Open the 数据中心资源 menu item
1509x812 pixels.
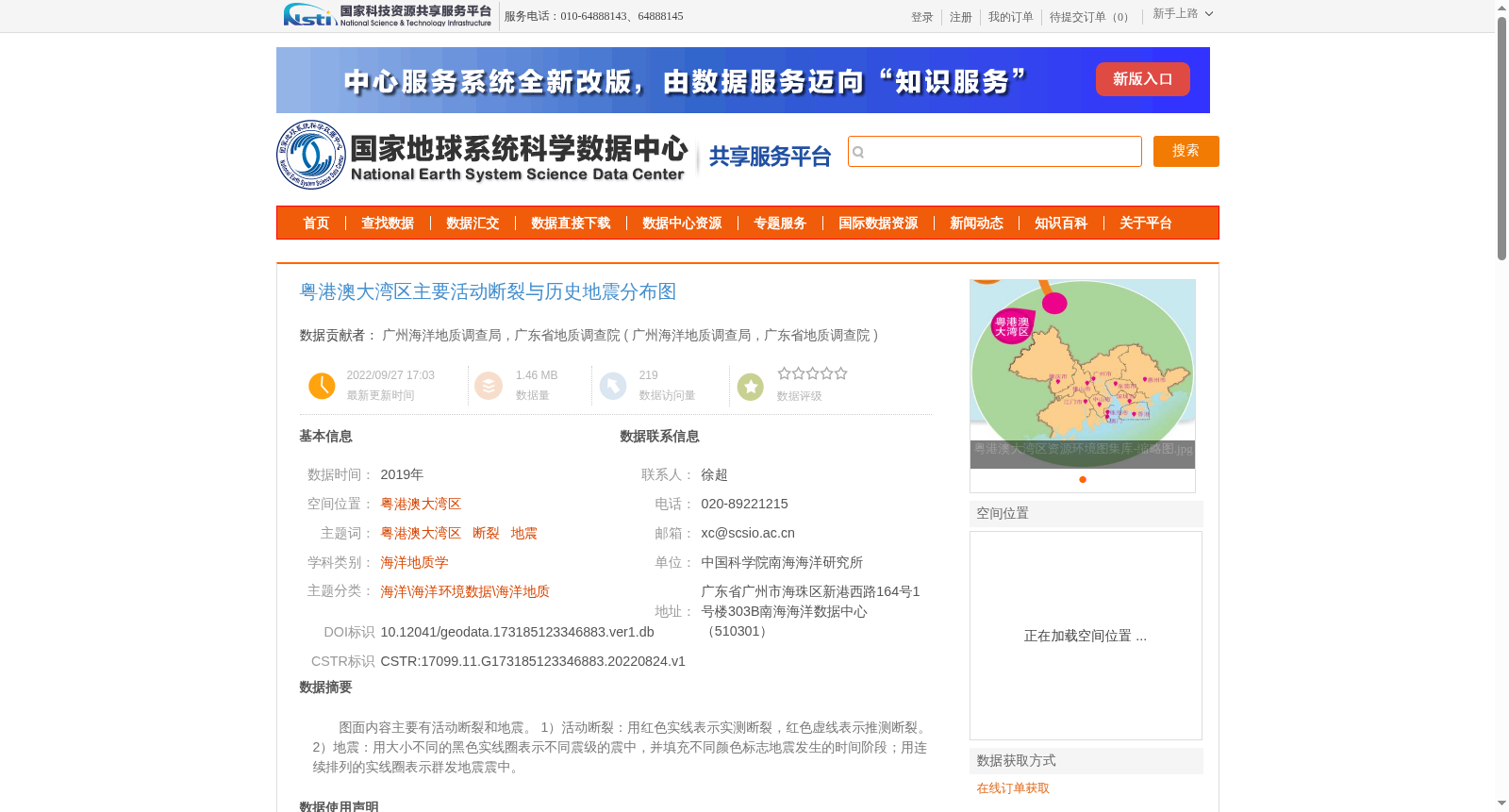point(682,224)
